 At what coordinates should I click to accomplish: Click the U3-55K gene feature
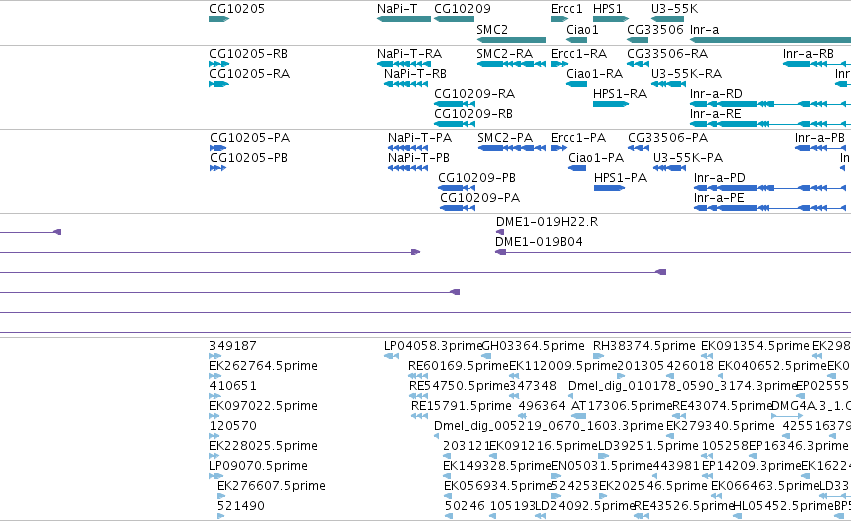(x=668, y=19)
